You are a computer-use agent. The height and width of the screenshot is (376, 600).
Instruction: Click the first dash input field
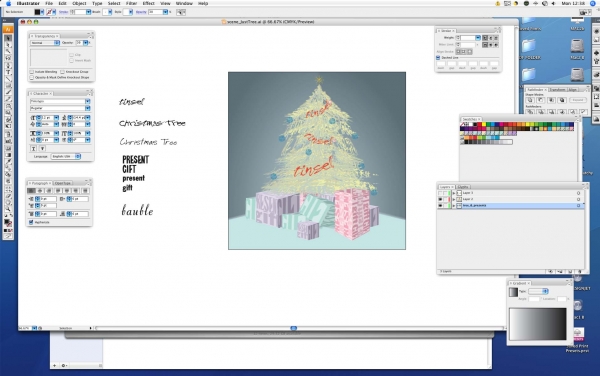click(x=441, y=64)
